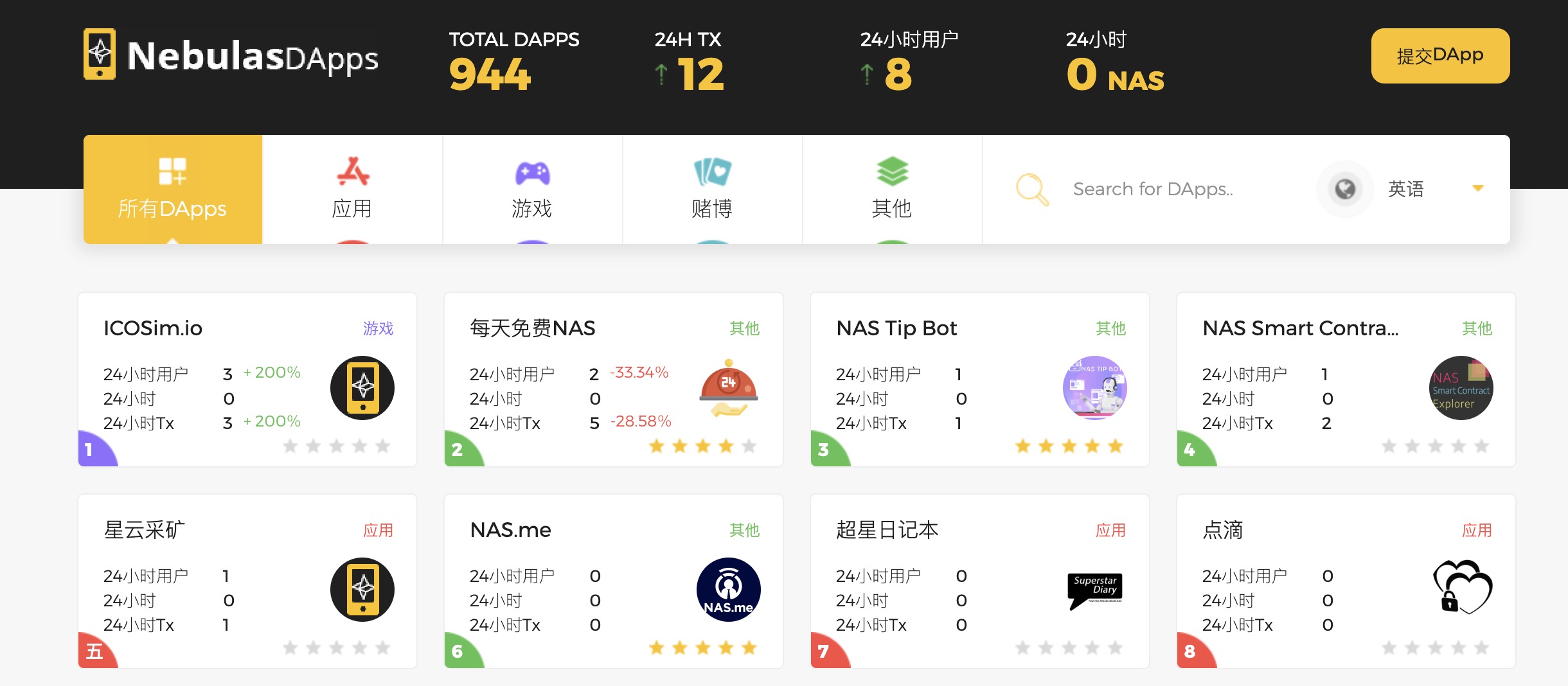Click rank badge 7 on 超星日记本
Screen dimensions: 1568x686
pyautogui.click(x=829, y=650)
